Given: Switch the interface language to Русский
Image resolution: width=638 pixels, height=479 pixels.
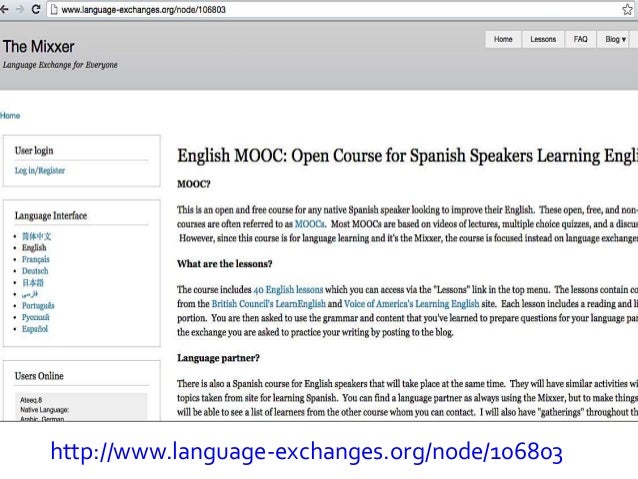Looking at the screenshot, I should tap(35, 317).
